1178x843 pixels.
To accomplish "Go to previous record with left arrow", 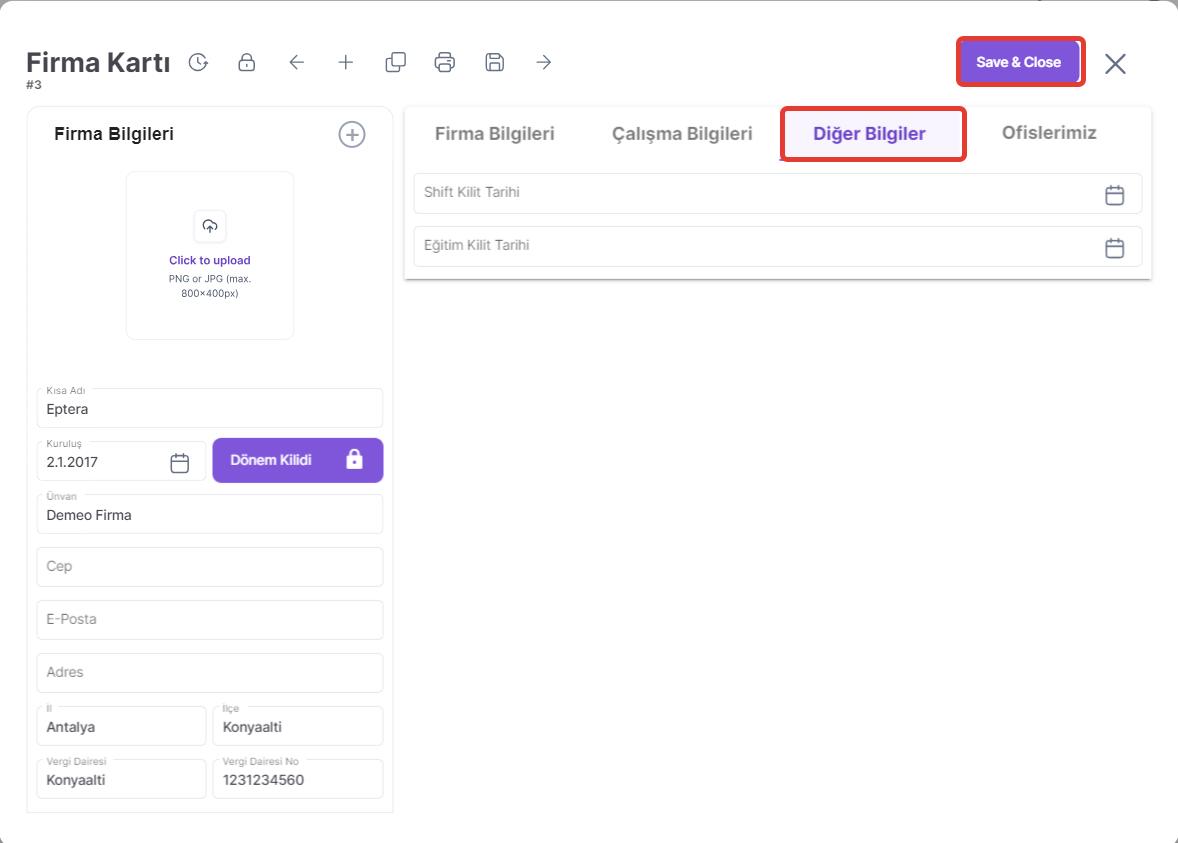I will (x=296, y=62).
